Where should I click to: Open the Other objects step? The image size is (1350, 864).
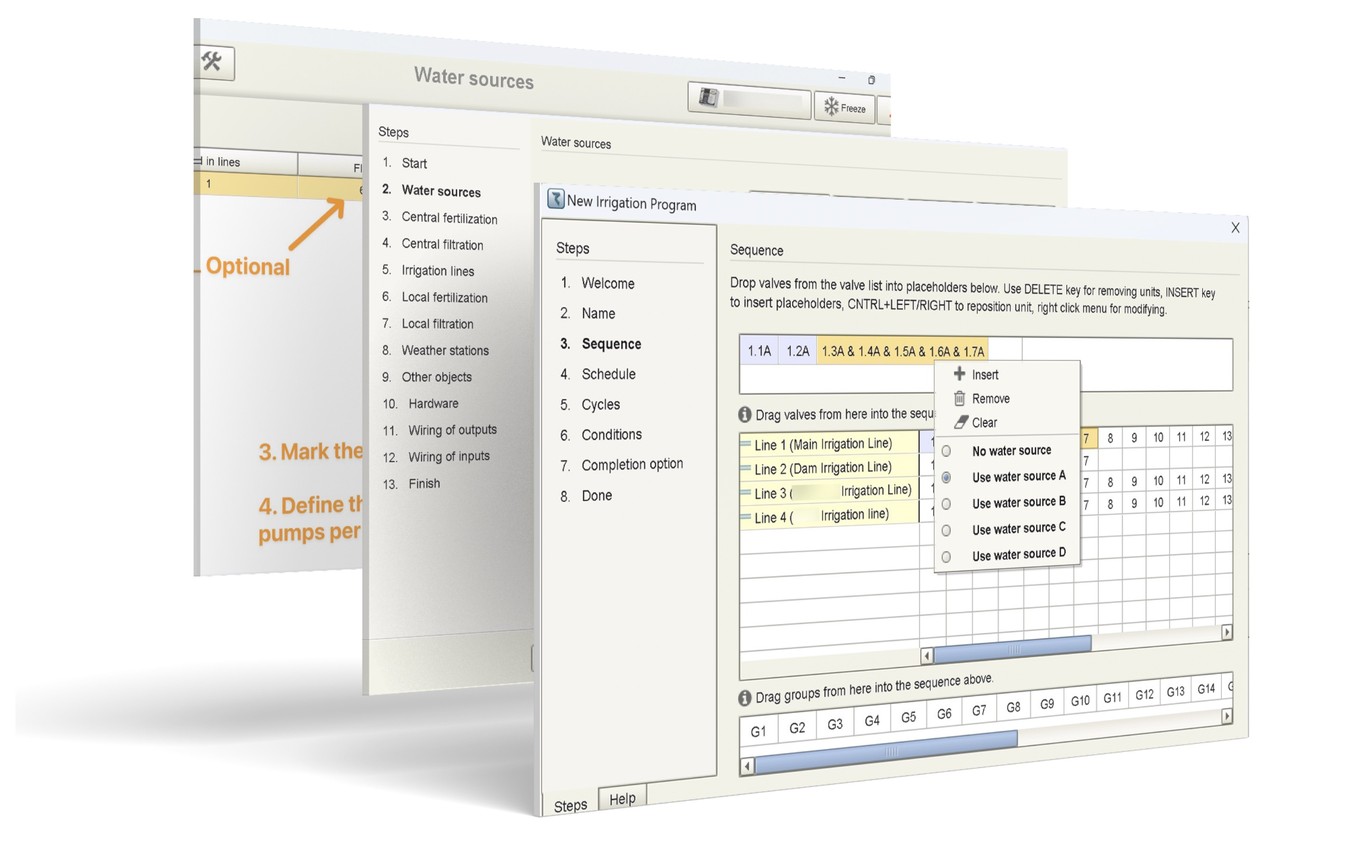436,377
